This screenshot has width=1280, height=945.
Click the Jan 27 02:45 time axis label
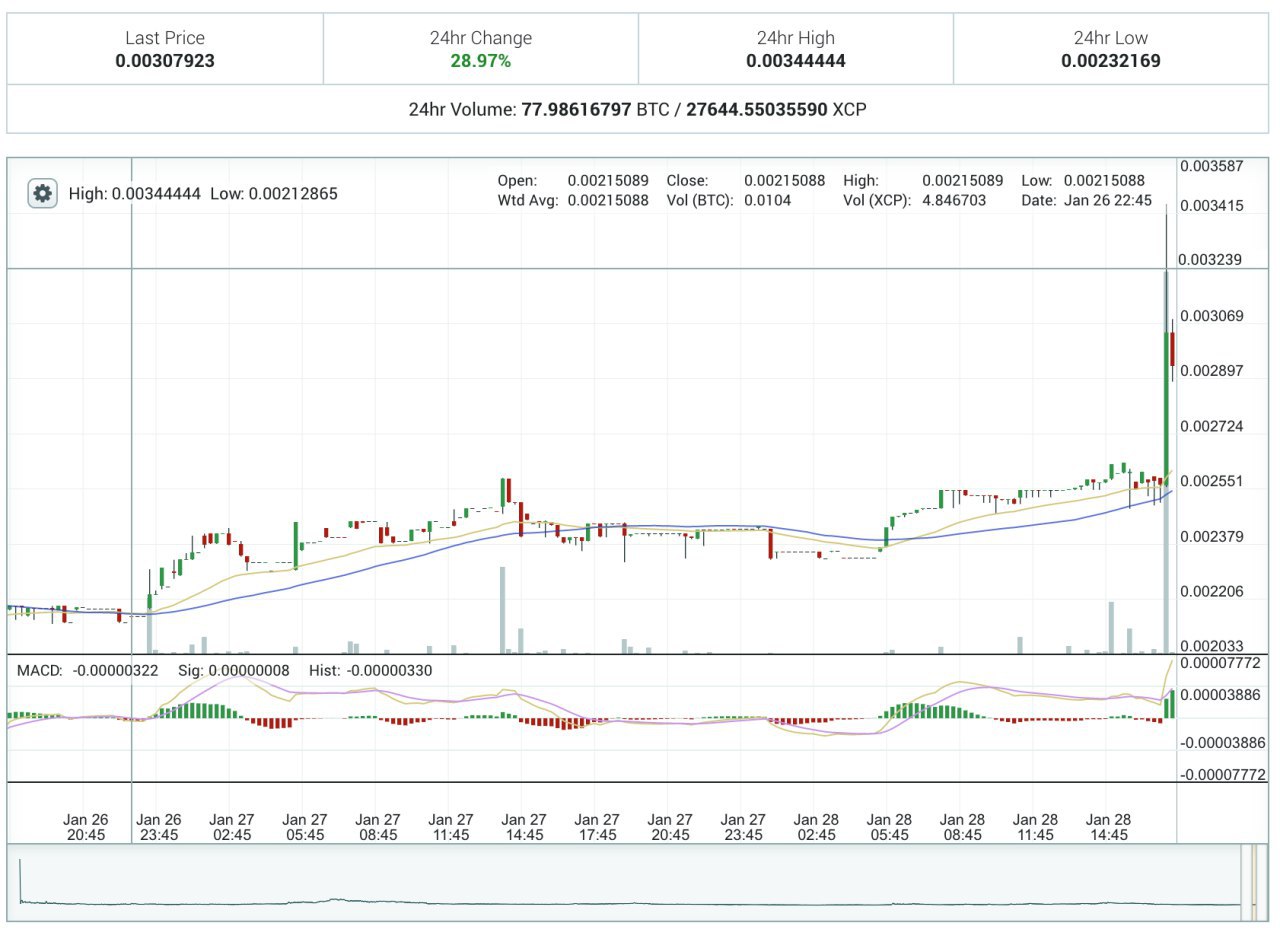[232, 827]
